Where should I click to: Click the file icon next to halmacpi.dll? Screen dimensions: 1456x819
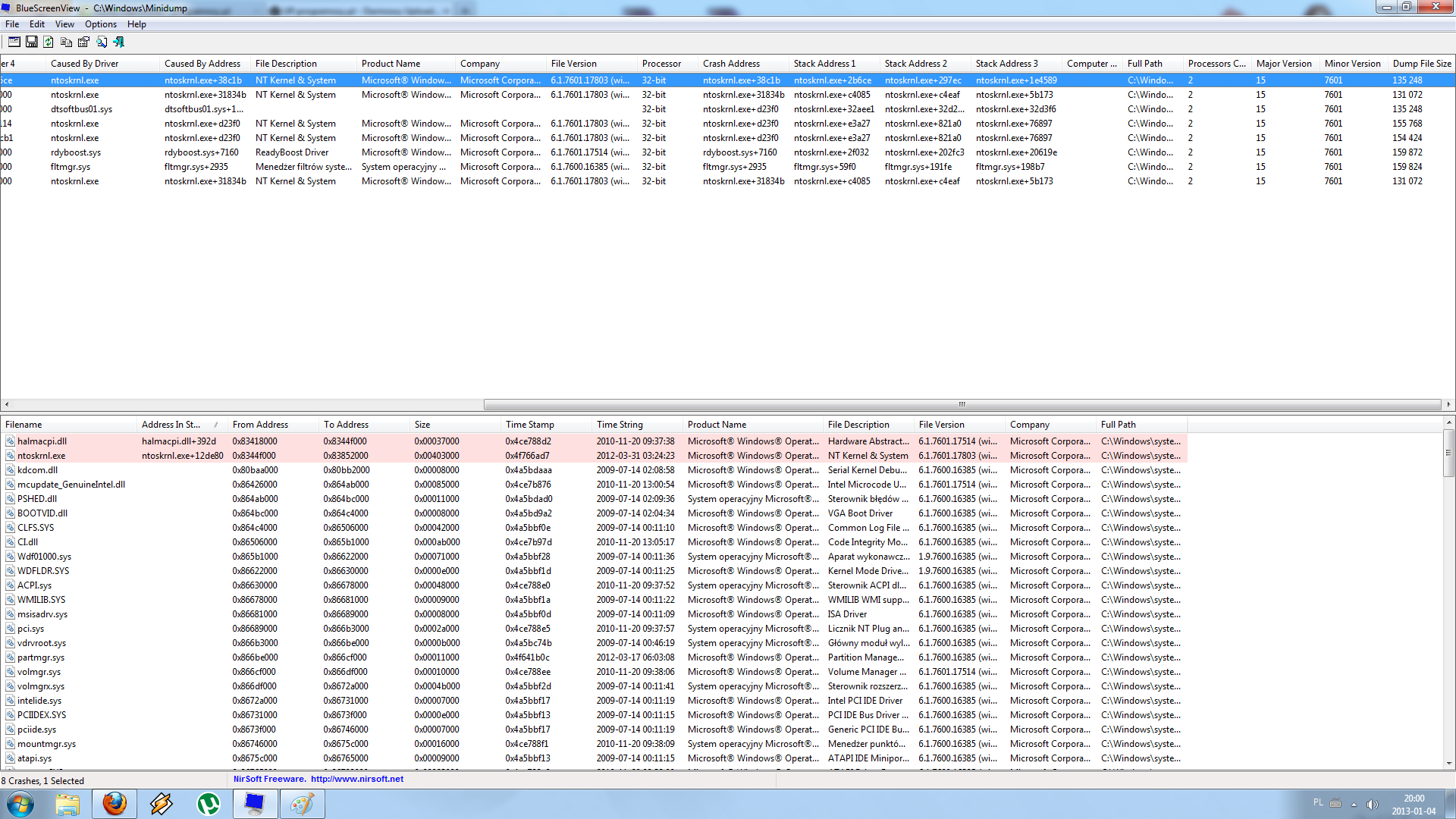(10, 441)
